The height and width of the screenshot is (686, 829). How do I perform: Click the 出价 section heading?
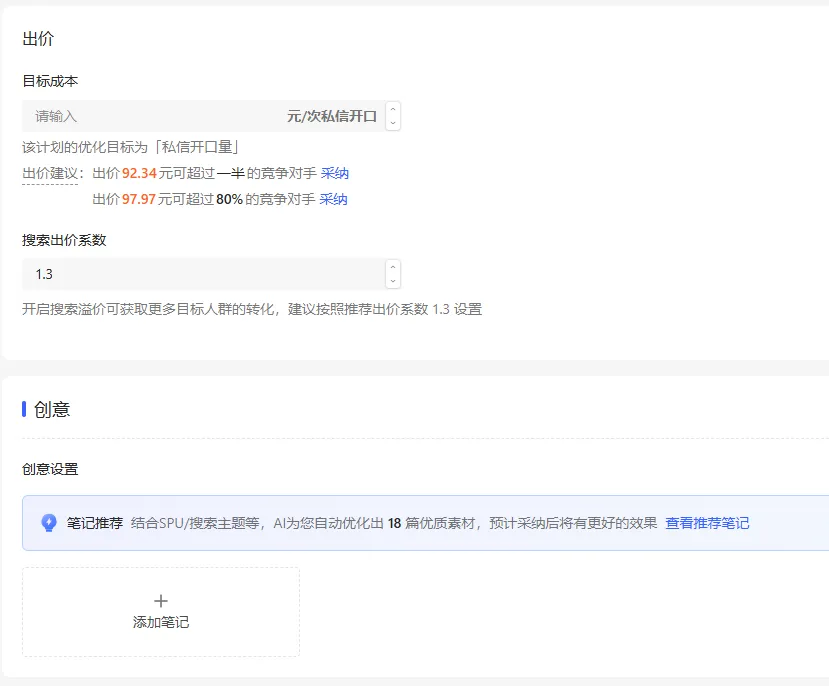(38, 38)
